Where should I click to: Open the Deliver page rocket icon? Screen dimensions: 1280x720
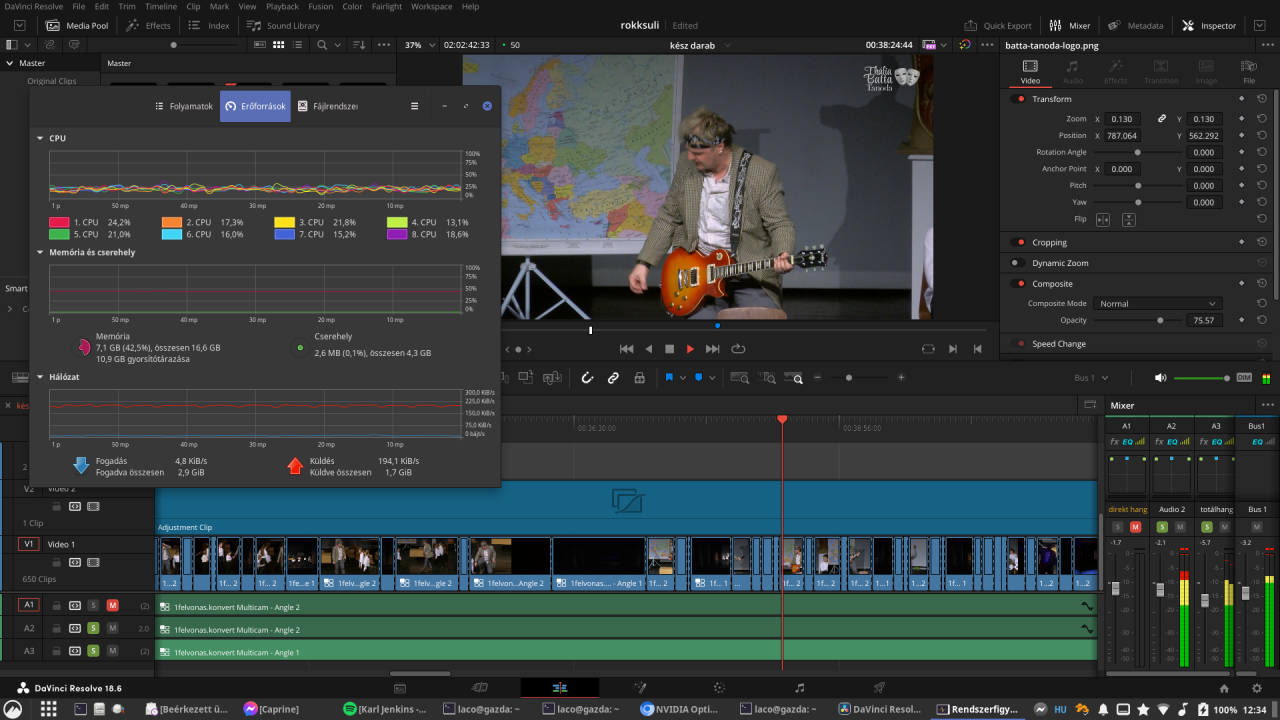point(879,688)
